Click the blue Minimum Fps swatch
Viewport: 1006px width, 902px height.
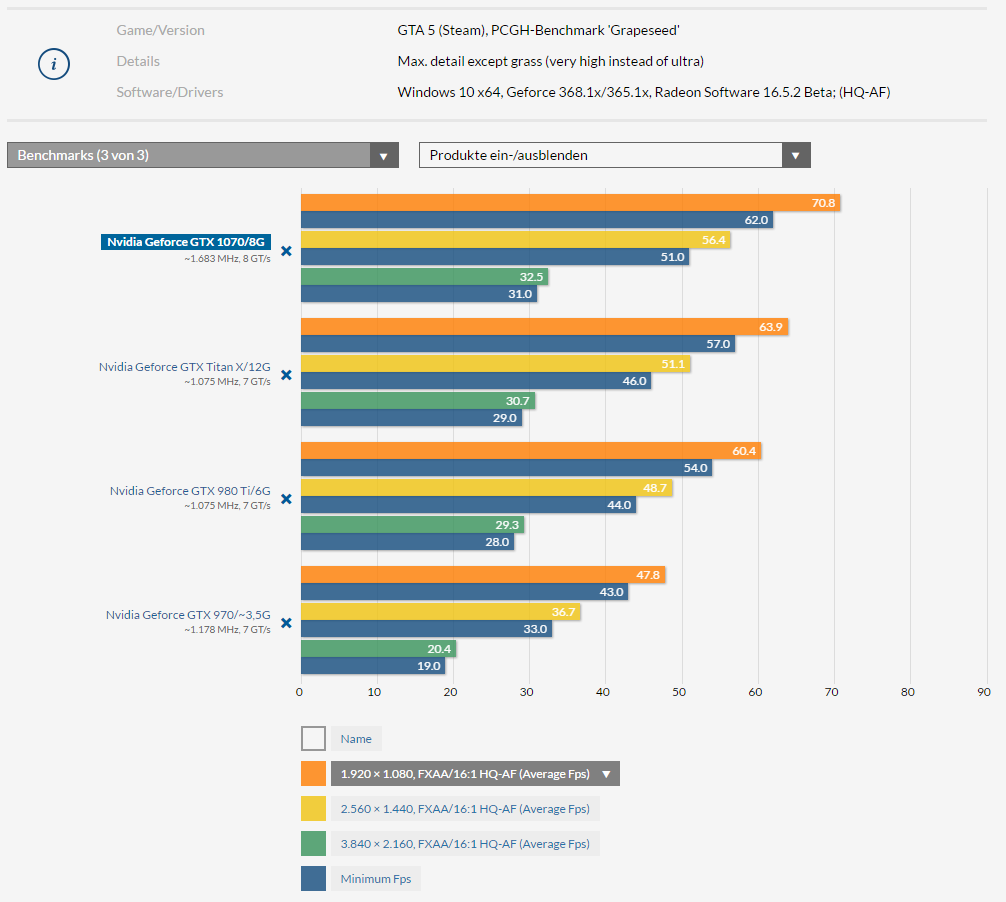pos(314,878)
